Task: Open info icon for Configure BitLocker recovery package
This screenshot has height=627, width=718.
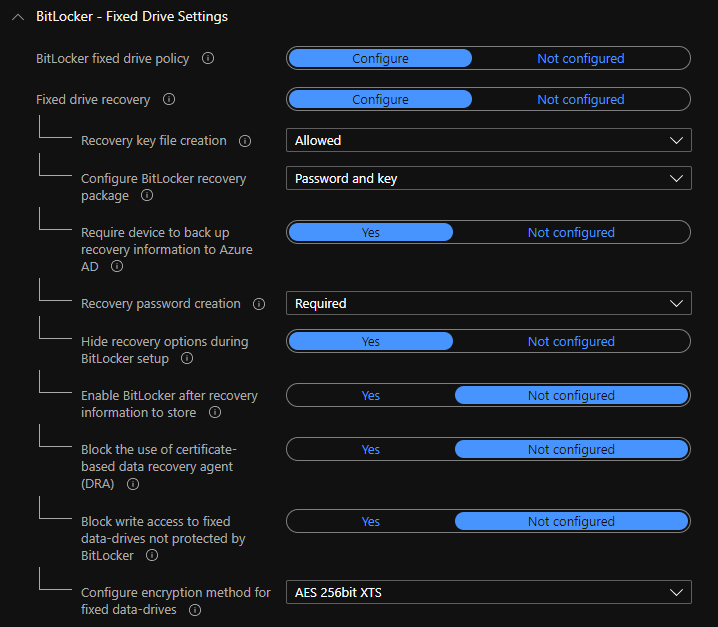Action: pos(147,195)
